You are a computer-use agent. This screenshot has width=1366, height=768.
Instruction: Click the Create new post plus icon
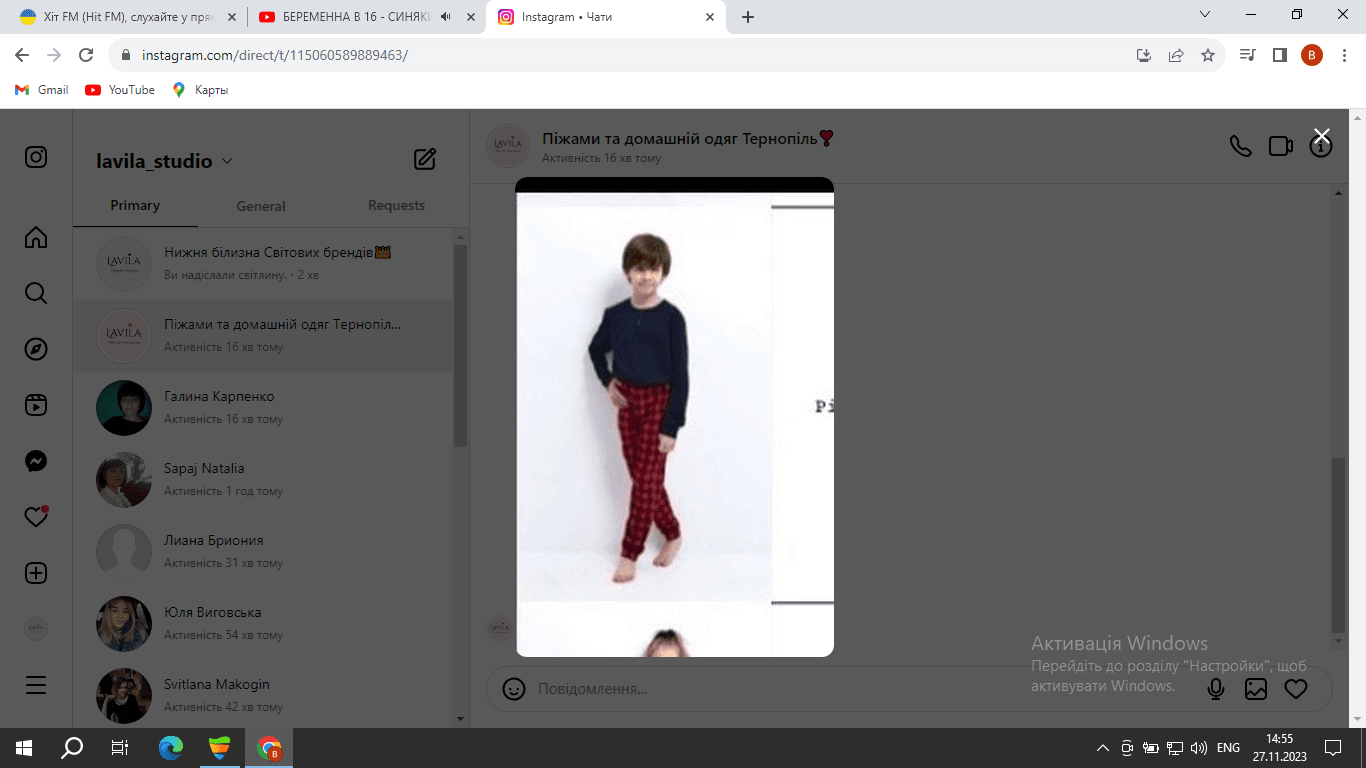click(x=36, y=573)
